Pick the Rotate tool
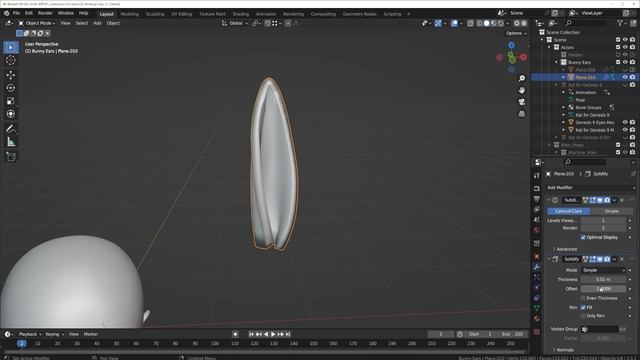 (11, 88)
